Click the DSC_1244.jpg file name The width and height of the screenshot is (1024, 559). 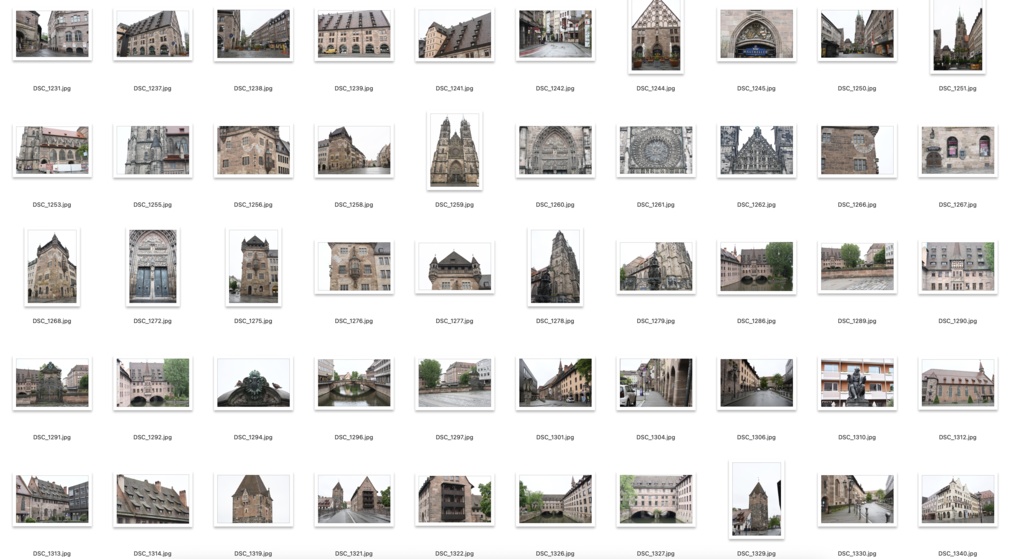pyautogui.click(x=656, y=88)
